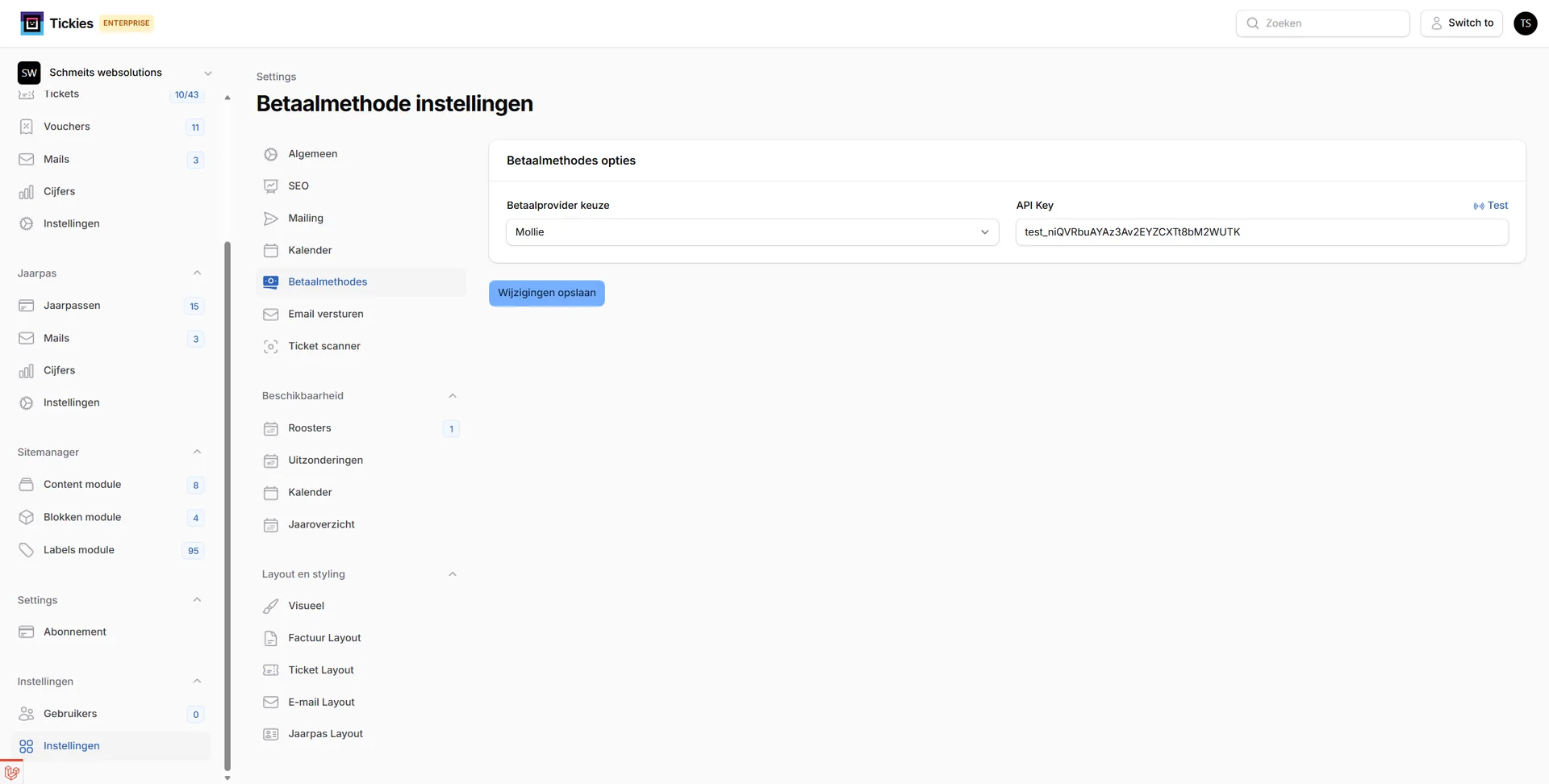This screenshot has width=1549, height=784.
Task: Click the Wijzigingen opslaan button
Action: click(x=546, y=293)
